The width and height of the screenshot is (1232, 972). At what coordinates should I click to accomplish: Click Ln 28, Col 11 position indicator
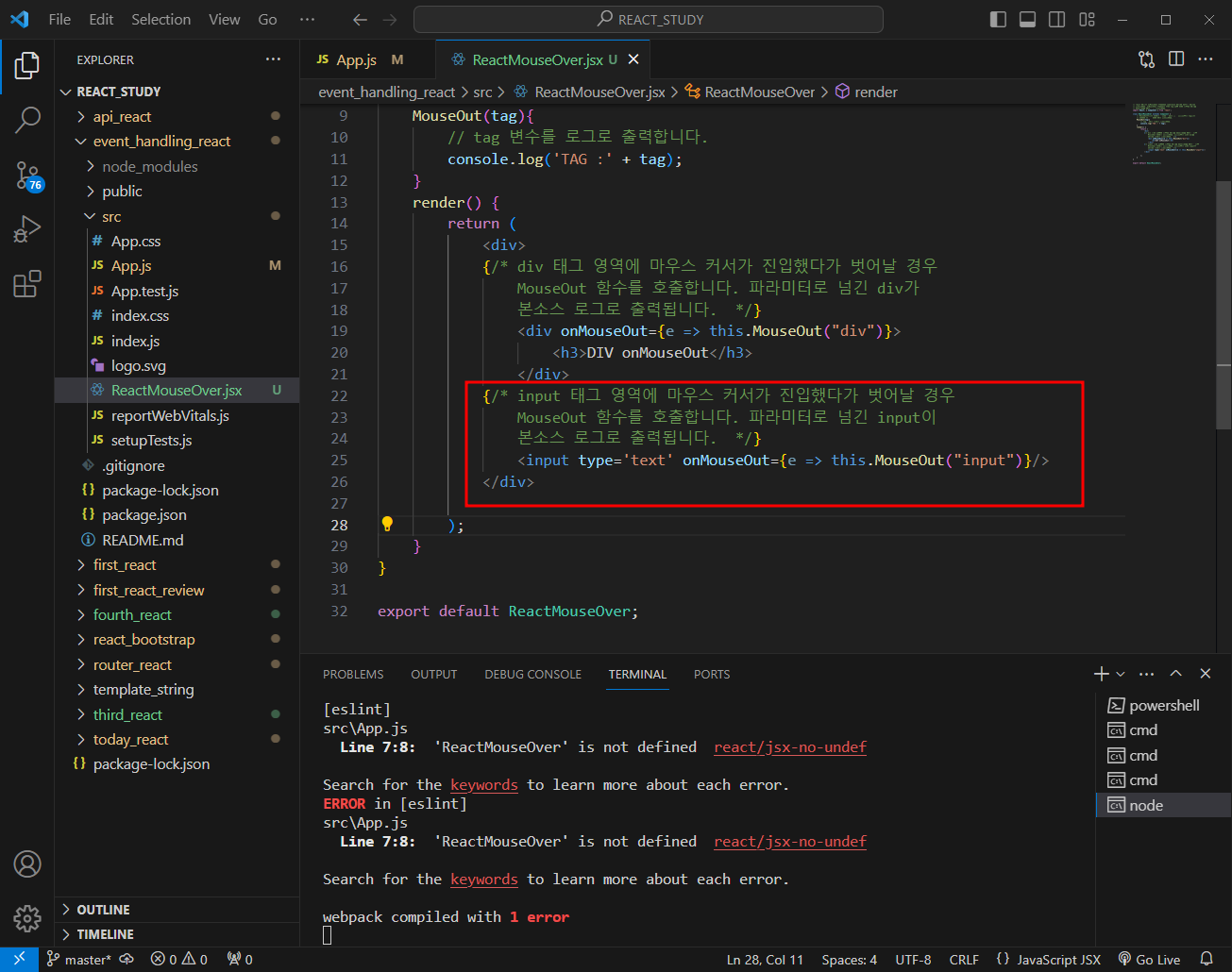coord(765,960)
